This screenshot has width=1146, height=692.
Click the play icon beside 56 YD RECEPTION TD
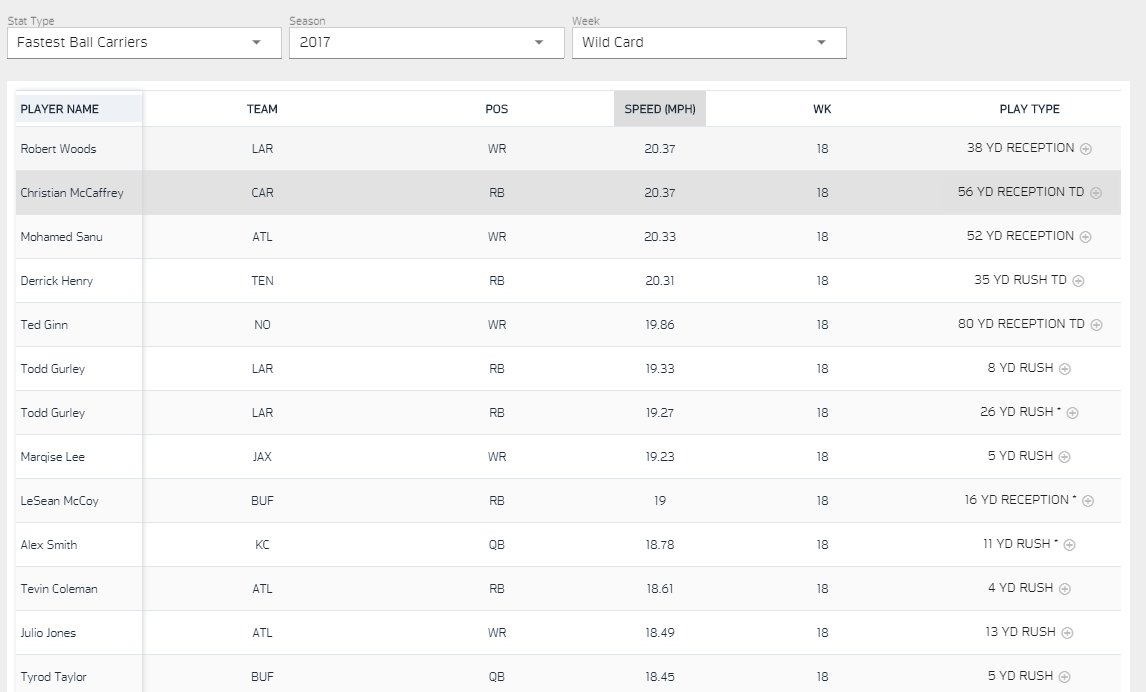1096,193
